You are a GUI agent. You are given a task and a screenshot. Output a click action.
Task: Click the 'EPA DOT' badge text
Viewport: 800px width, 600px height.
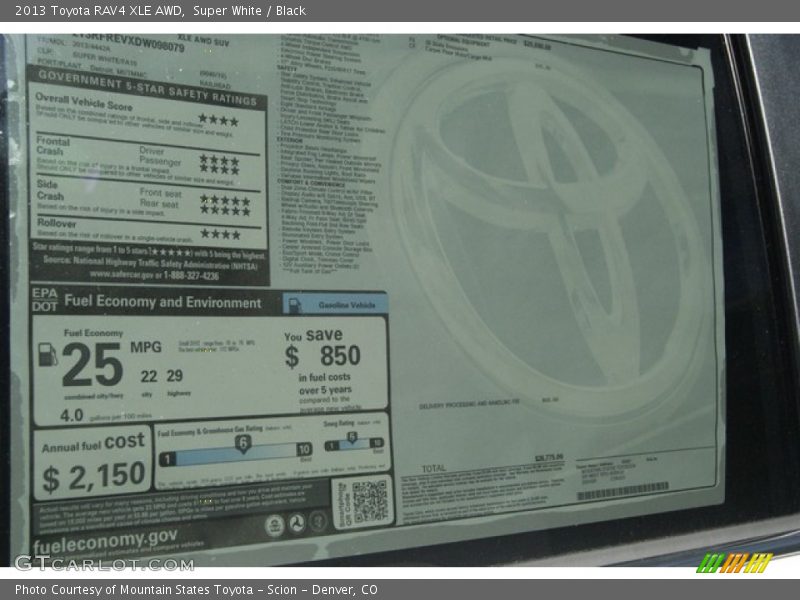point(45,299)
